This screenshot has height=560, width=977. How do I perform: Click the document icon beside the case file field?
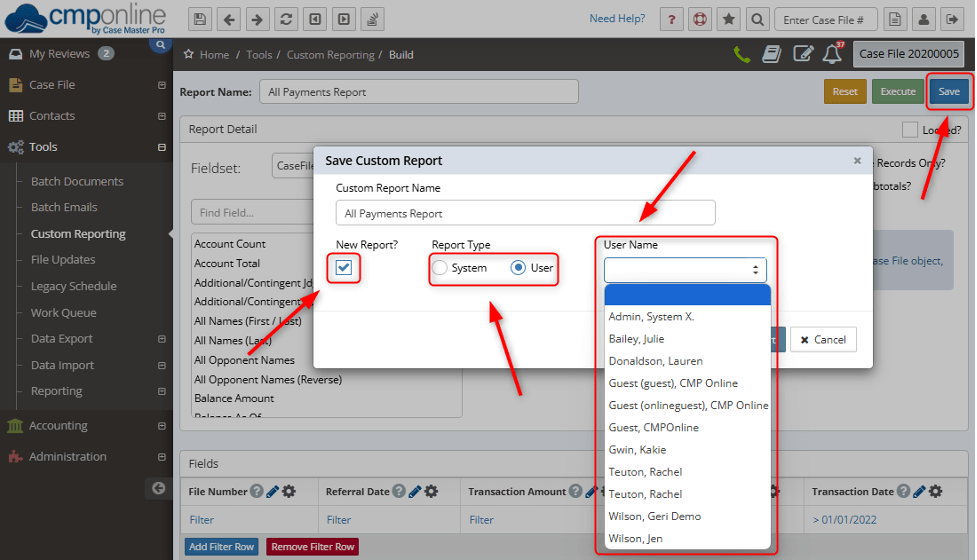pyautogui.click(x=895, y=19)
